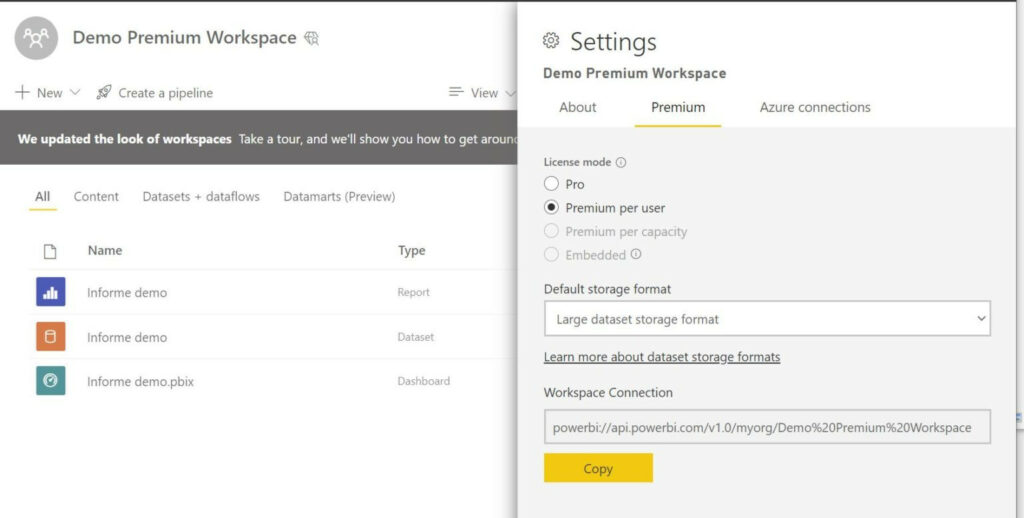Expand the View dropdown menu
Screen dimensions: 1024x518
(483, 93)
